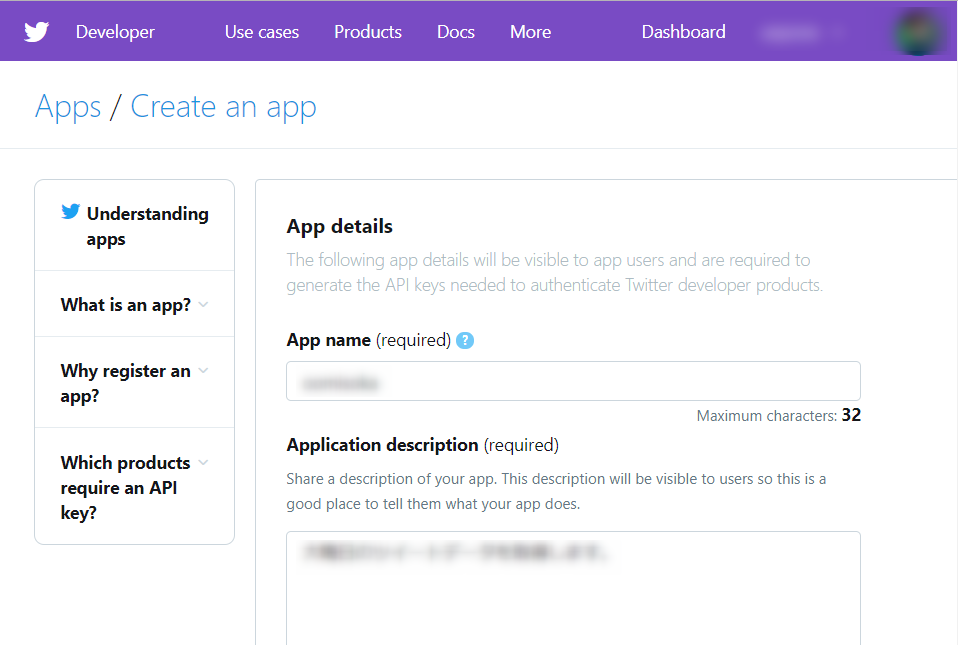Click the App details heading

[x=339, y=227]
